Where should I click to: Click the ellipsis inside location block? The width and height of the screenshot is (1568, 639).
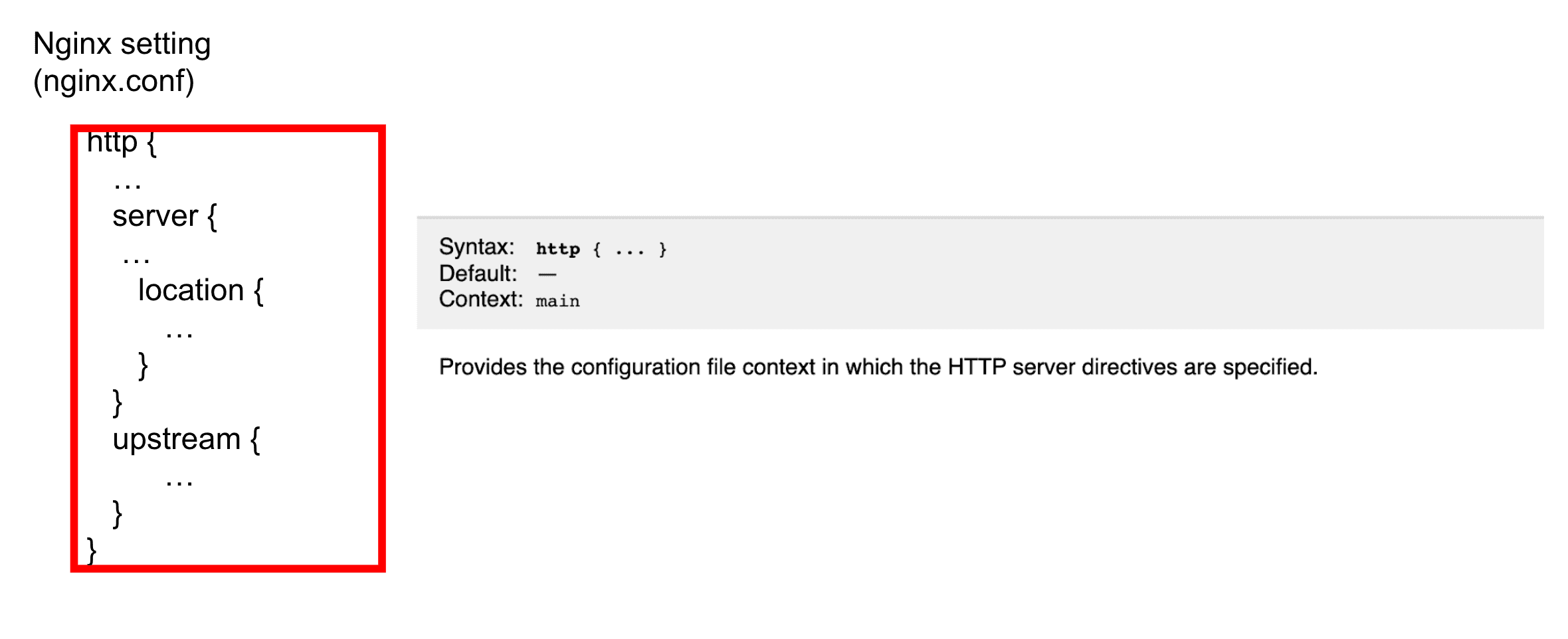coord(179,335)
